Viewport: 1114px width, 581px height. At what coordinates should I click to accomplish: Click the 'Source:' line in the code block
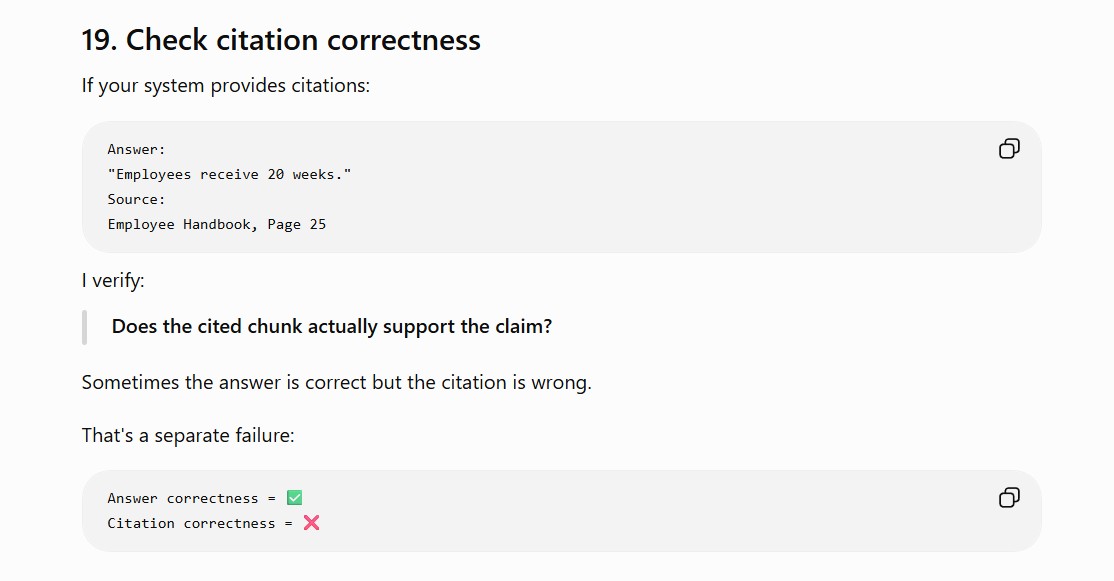pyautogui.click(x=136, y=199)
